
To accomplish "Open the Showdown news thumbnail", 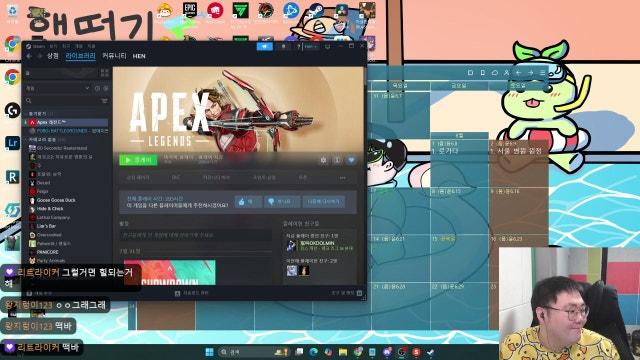I will (x=170, y=272).
